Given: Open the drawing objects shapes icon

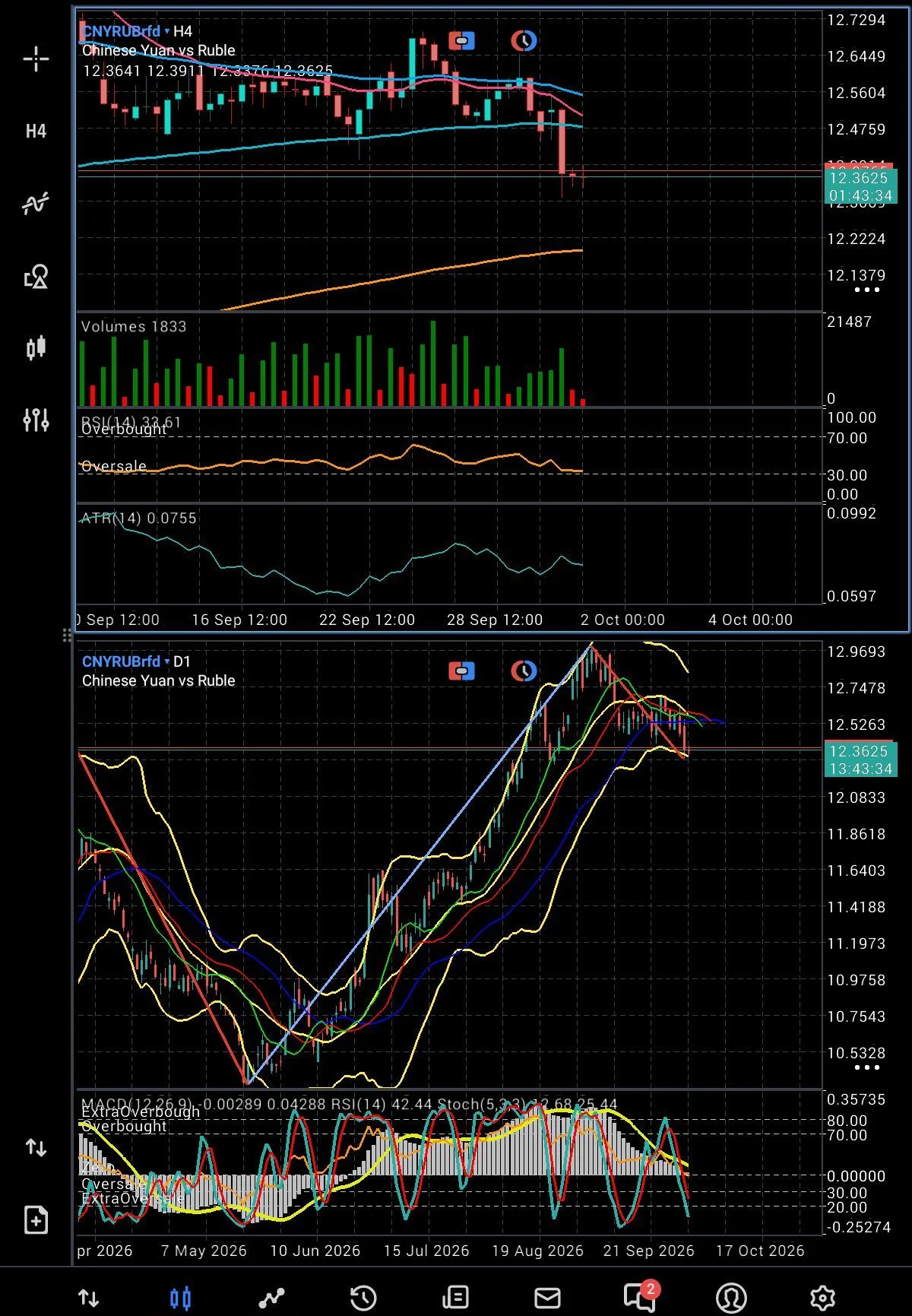Looking at the screenshot, I should click(x=36, y=276).
